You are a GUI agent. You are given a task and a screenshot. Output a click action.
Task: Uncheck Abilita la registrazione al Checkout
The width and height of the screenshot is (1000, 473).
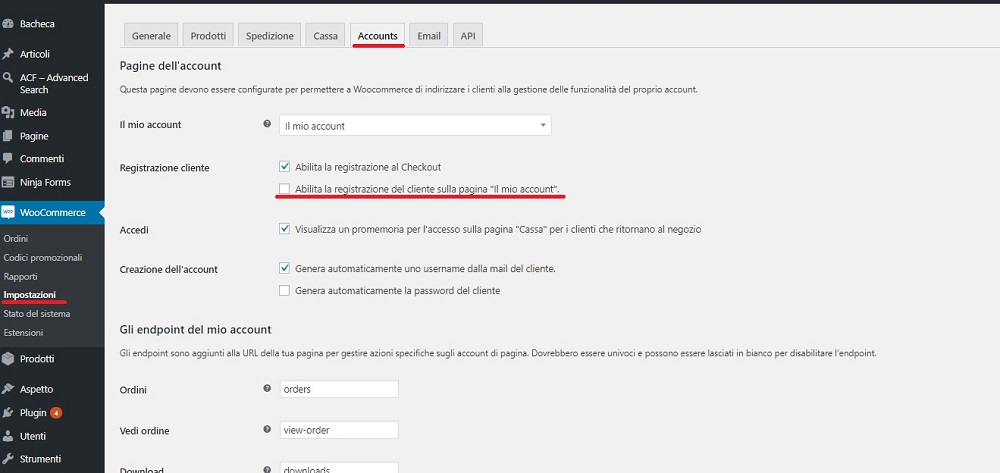coord(284,166)
